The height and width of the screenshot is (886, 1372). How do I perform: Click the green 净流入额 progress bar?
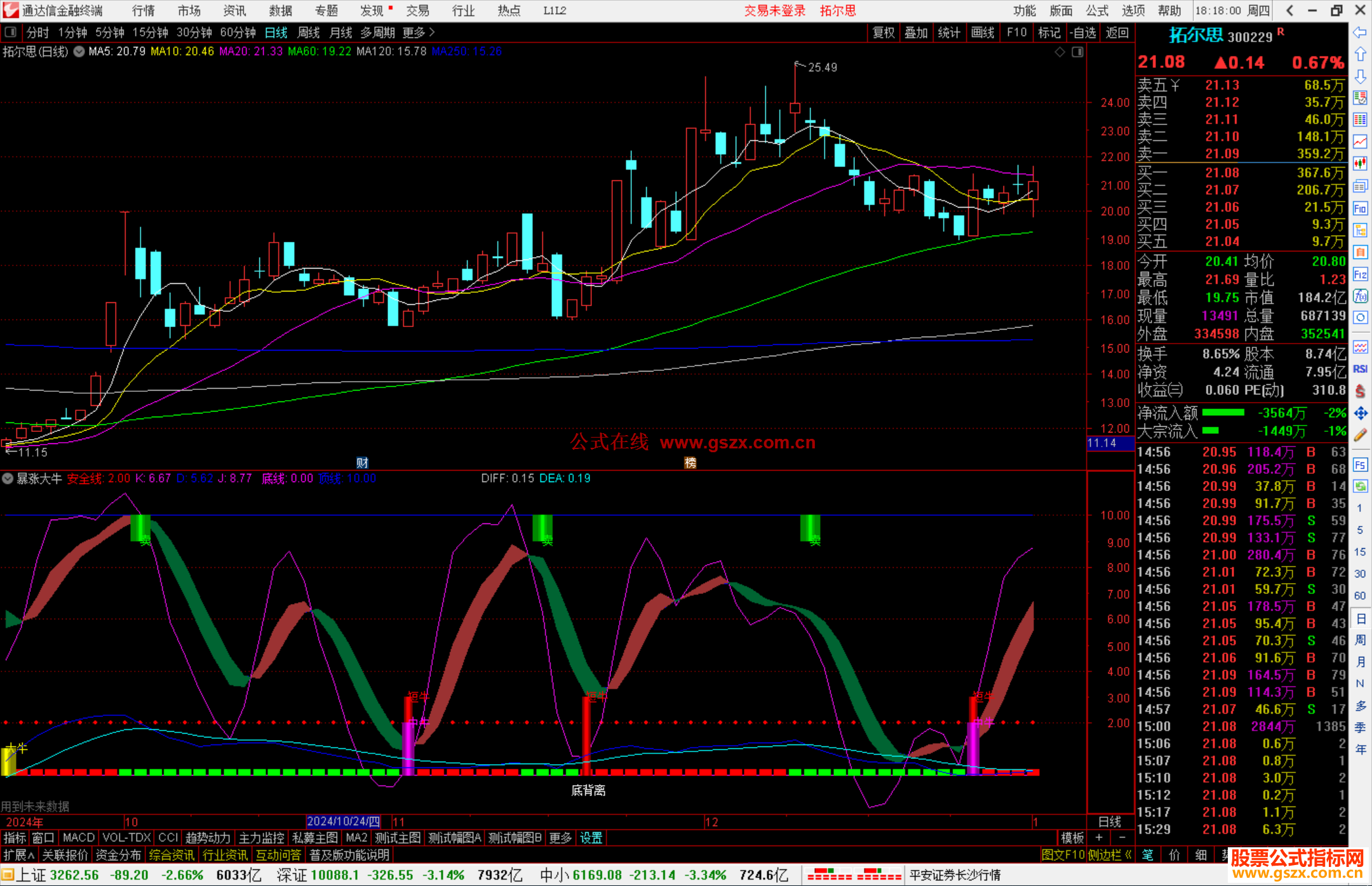pos(1223,413)
